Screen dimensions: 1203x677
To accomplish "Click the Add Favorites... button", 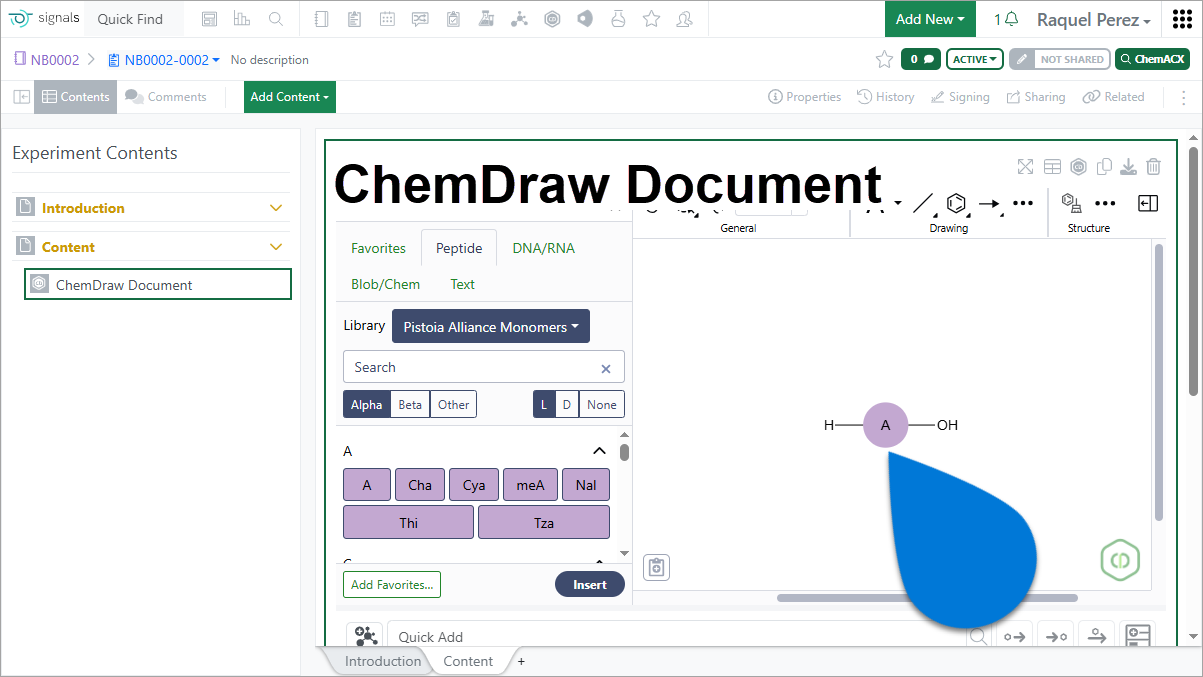I will tap(392, 585).
